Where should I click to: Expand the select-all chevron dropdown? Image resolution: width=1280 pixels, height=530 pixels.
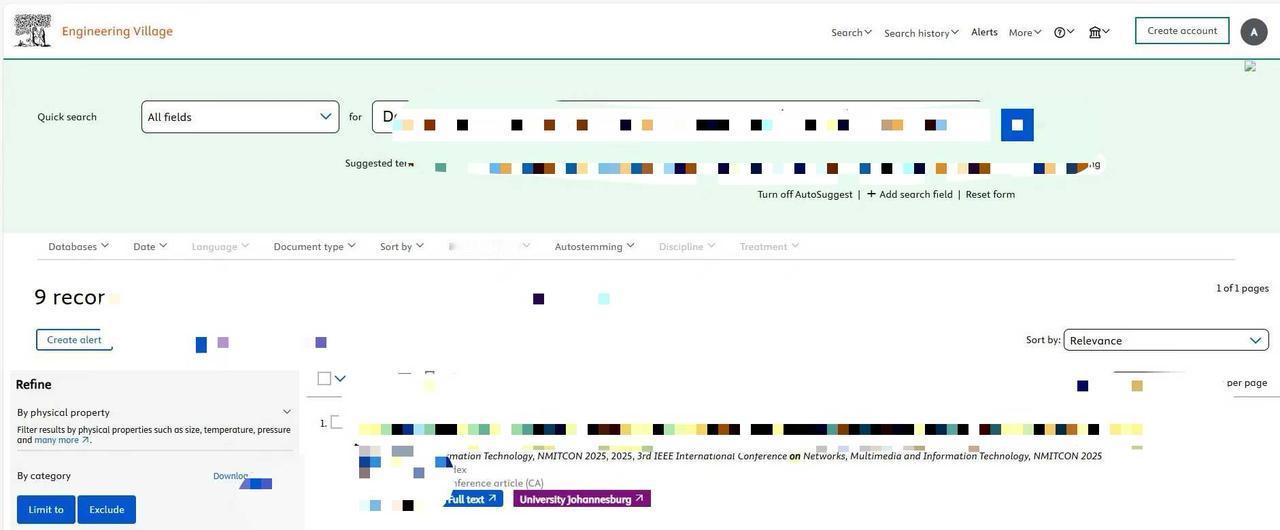[x=340, y=378]
